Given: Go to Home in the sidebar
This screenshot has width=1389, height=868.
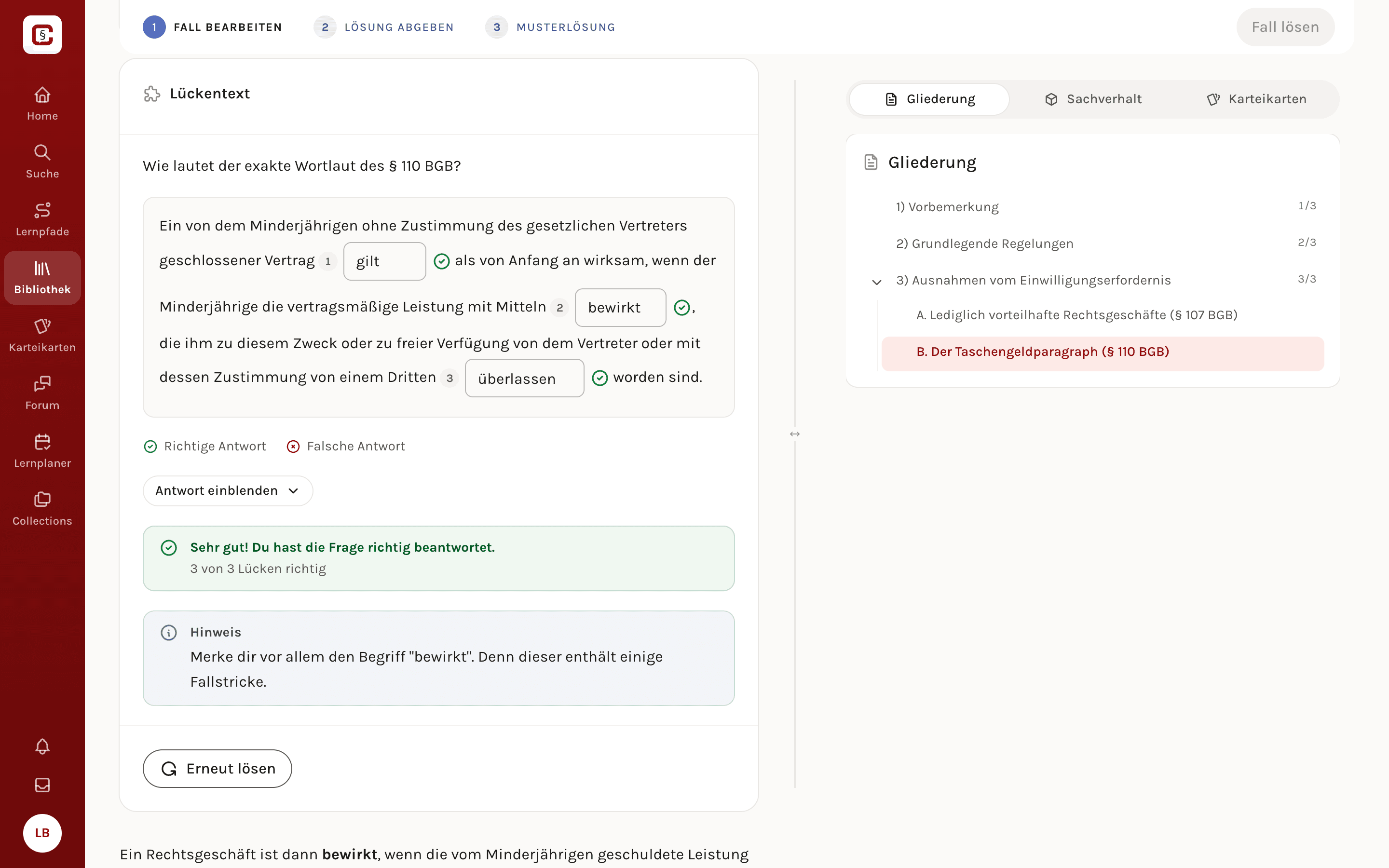Looking at the screenshot, I should tap(42, 104).
